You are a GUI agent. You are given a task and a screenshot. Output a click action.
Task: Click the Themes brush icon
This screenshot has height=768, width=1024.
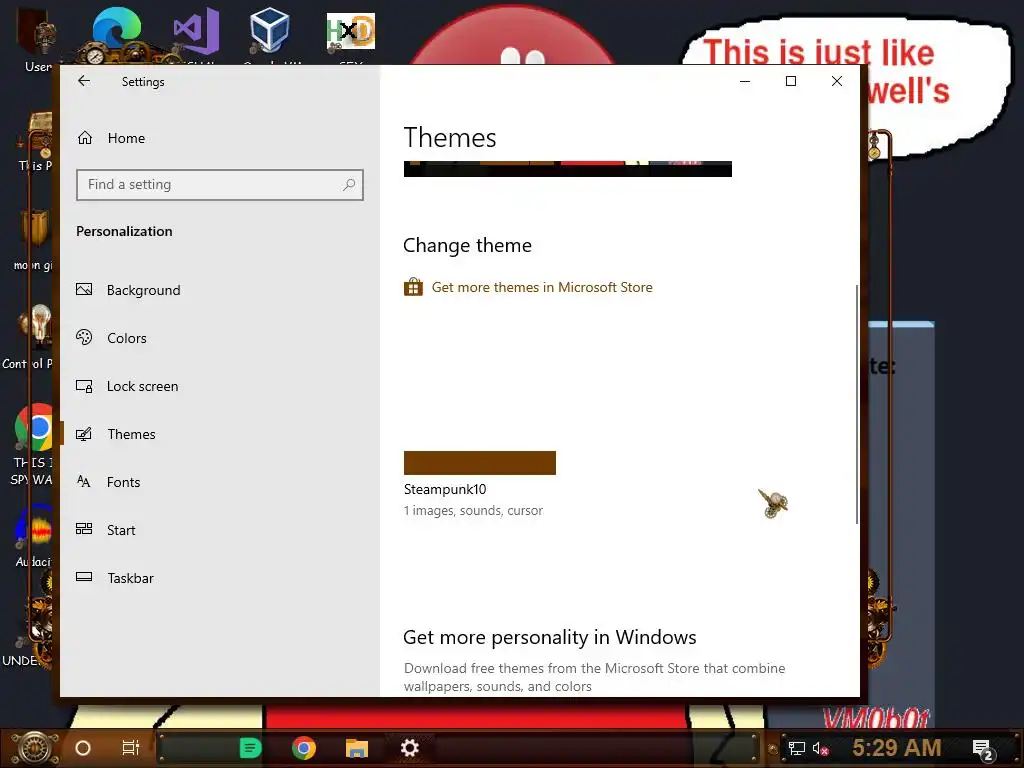coord(84,434)
